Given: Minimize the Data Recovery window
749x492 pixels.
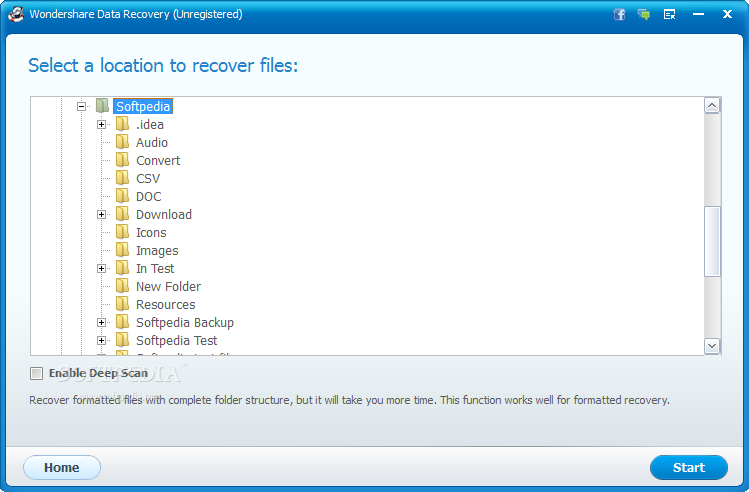Looking at the screenshot, I should (x=698, y=14).
